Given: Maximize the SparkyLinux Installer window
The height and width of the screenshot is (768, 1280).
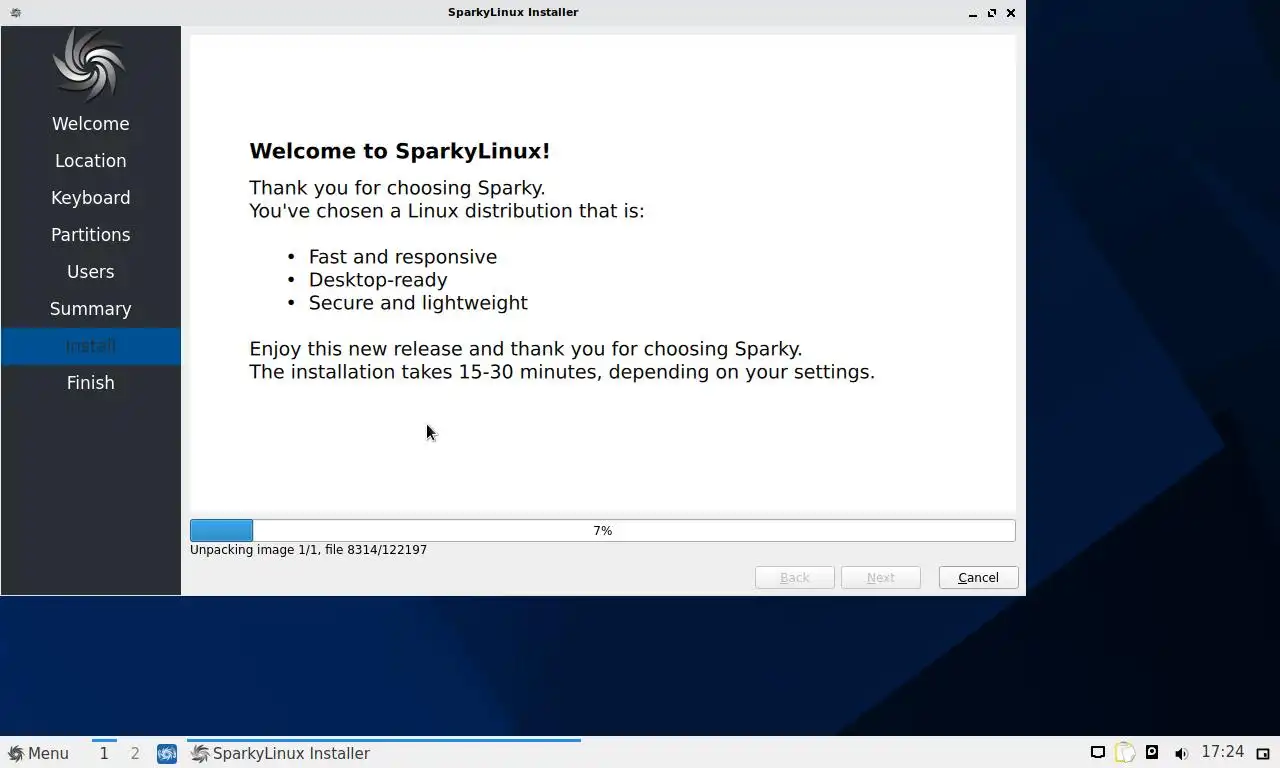Looking at the screenshot, I should click(992, 13).
